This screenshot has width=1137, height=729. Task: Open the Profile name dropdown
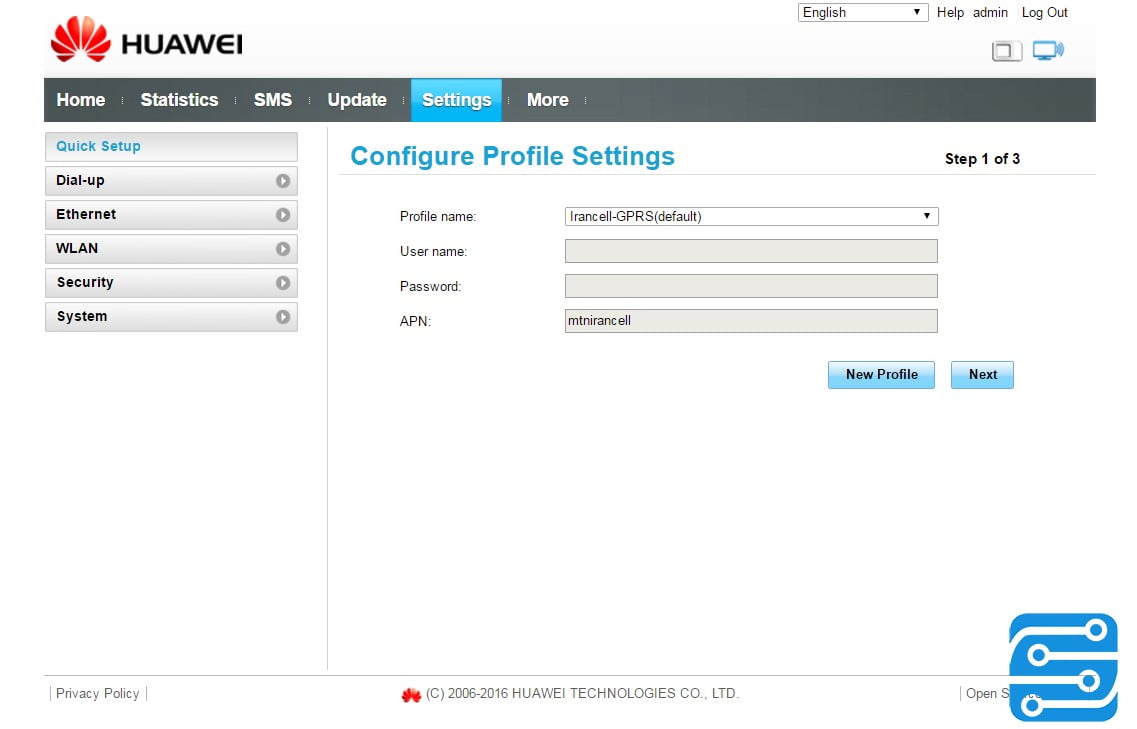click(751, 216)
